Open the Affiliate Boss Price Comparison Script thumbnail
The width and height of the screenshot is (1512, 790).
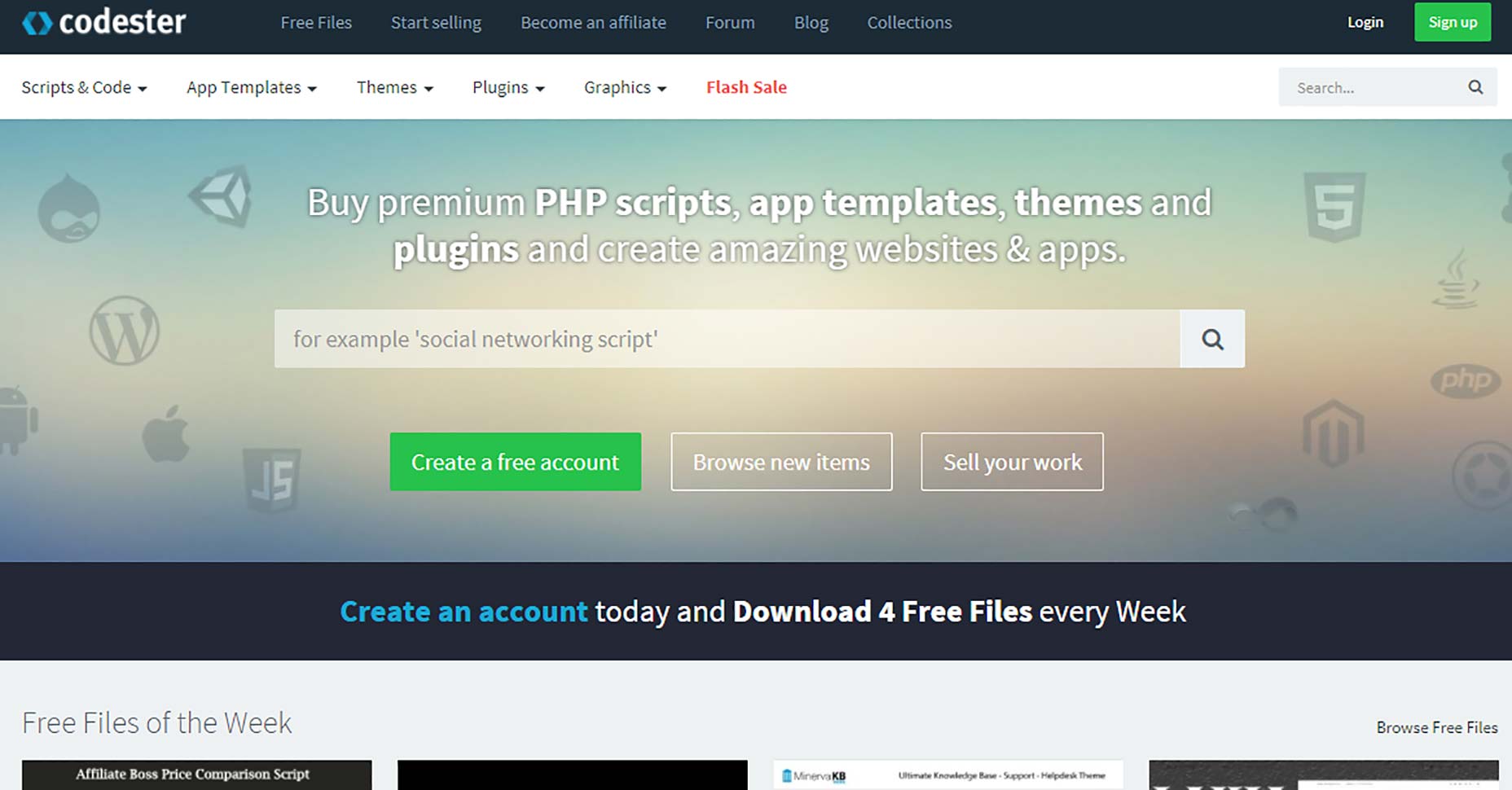(196, 775)
